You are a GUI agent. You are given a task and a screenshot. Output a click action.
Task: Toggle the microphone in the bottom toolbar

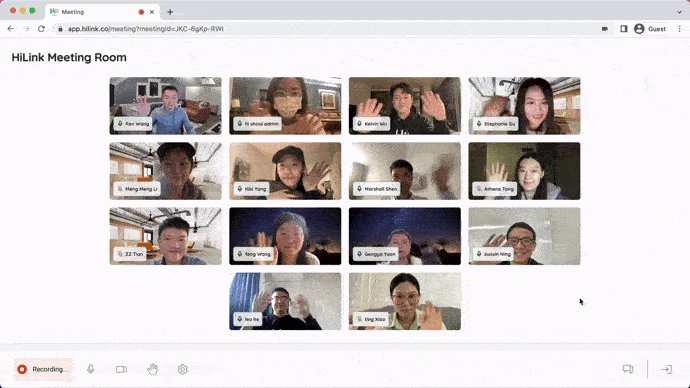[x=91, y=369]
